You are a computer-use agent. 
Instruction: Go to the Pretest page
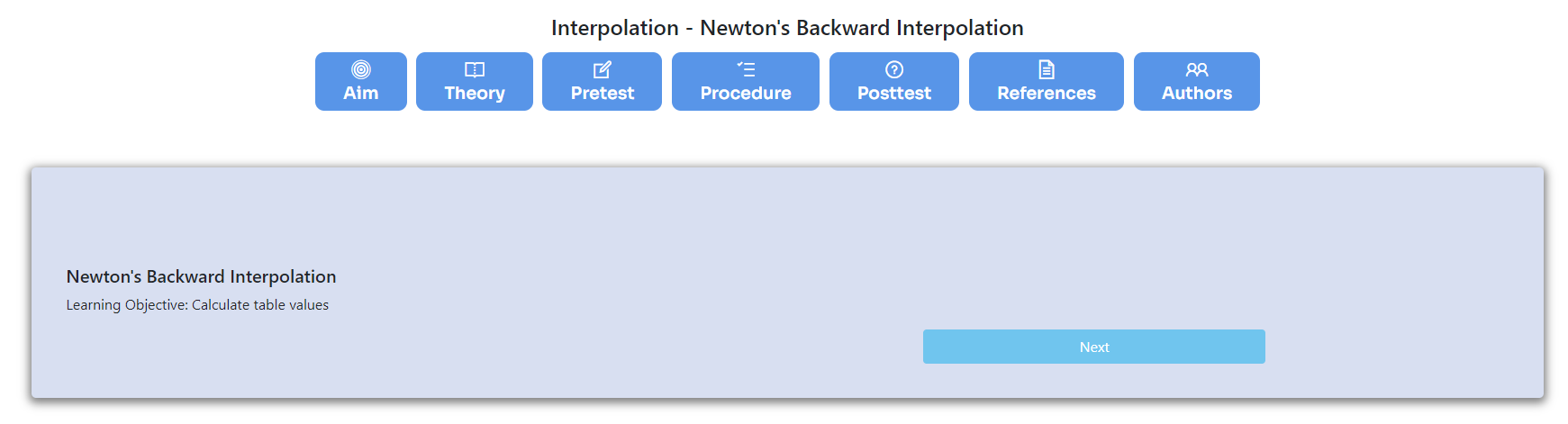click(603, 81)
